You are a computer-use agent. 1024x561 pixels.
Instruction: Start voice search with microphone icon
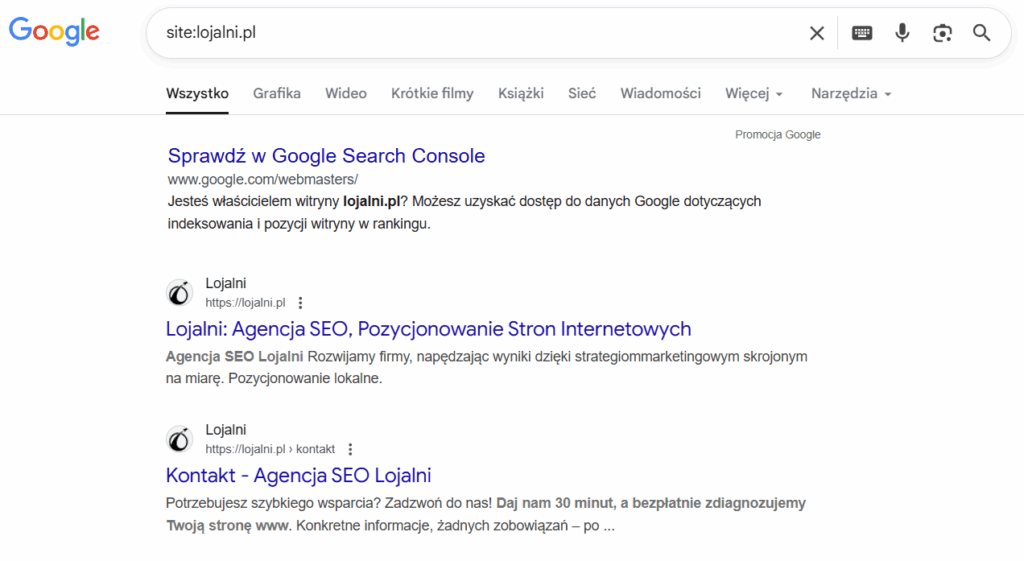902,33
